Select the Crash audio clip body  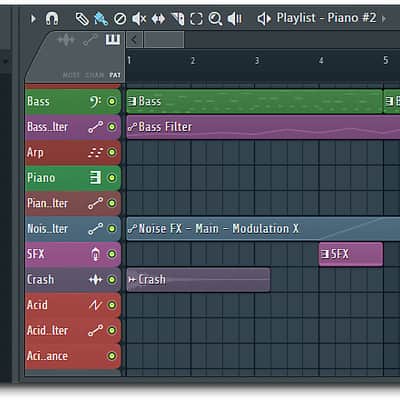(x=198, y=280)
